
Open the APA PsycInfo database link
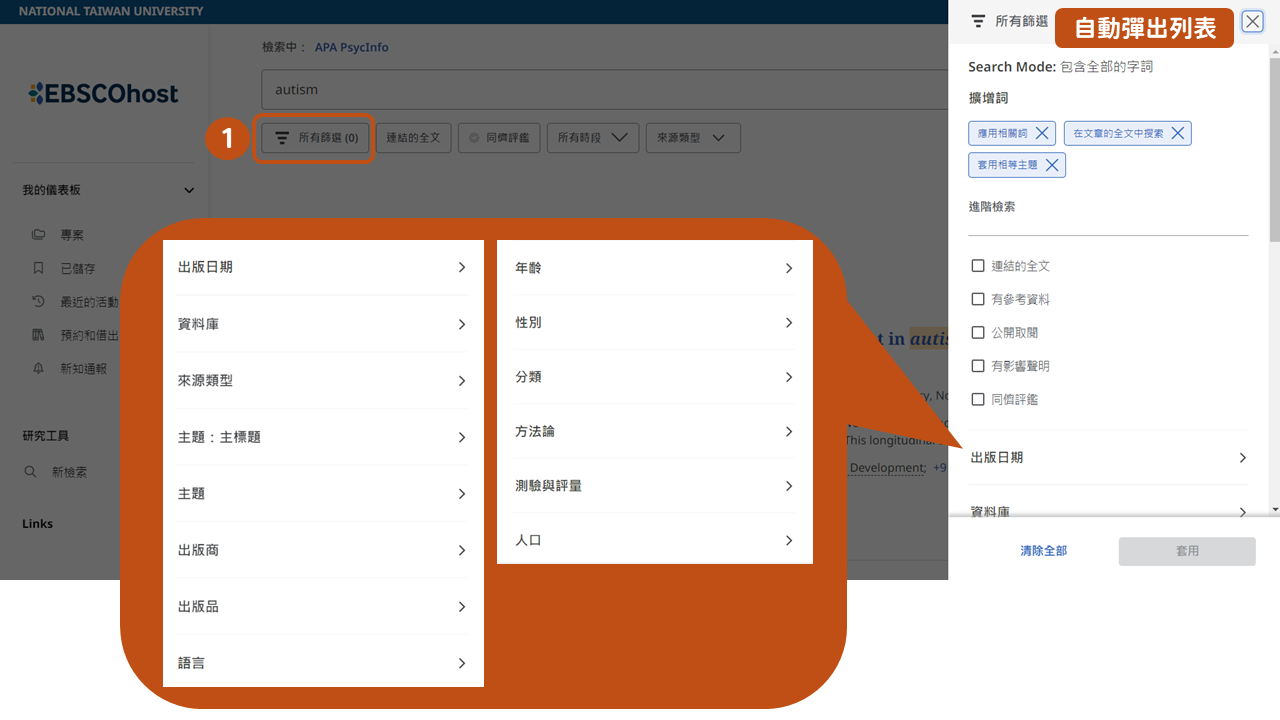(351, 47)
